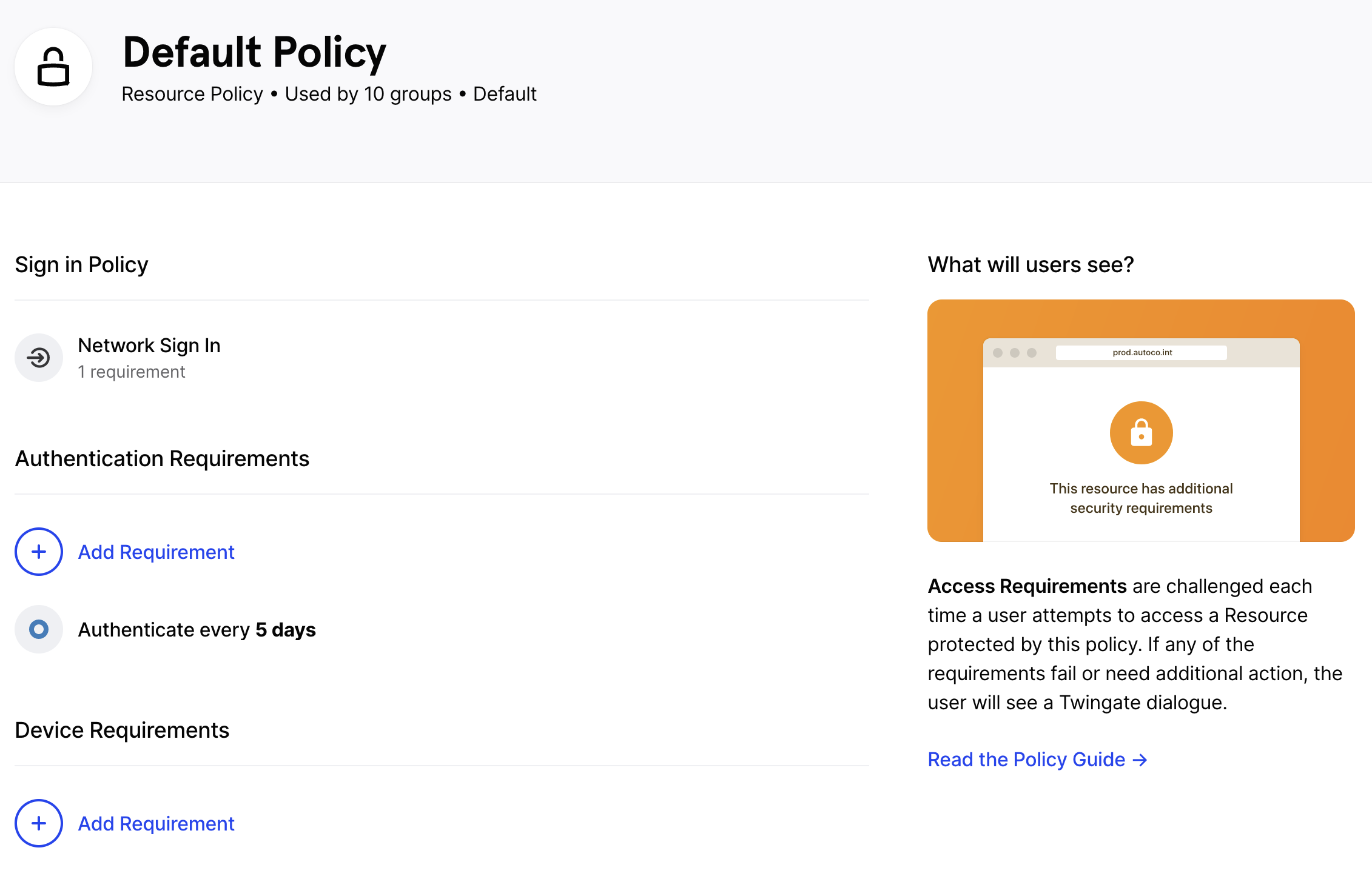This screenshot has height=879, width=1372.
Task: Open the Read the Policy Guide link
Action: (1026, 760)
